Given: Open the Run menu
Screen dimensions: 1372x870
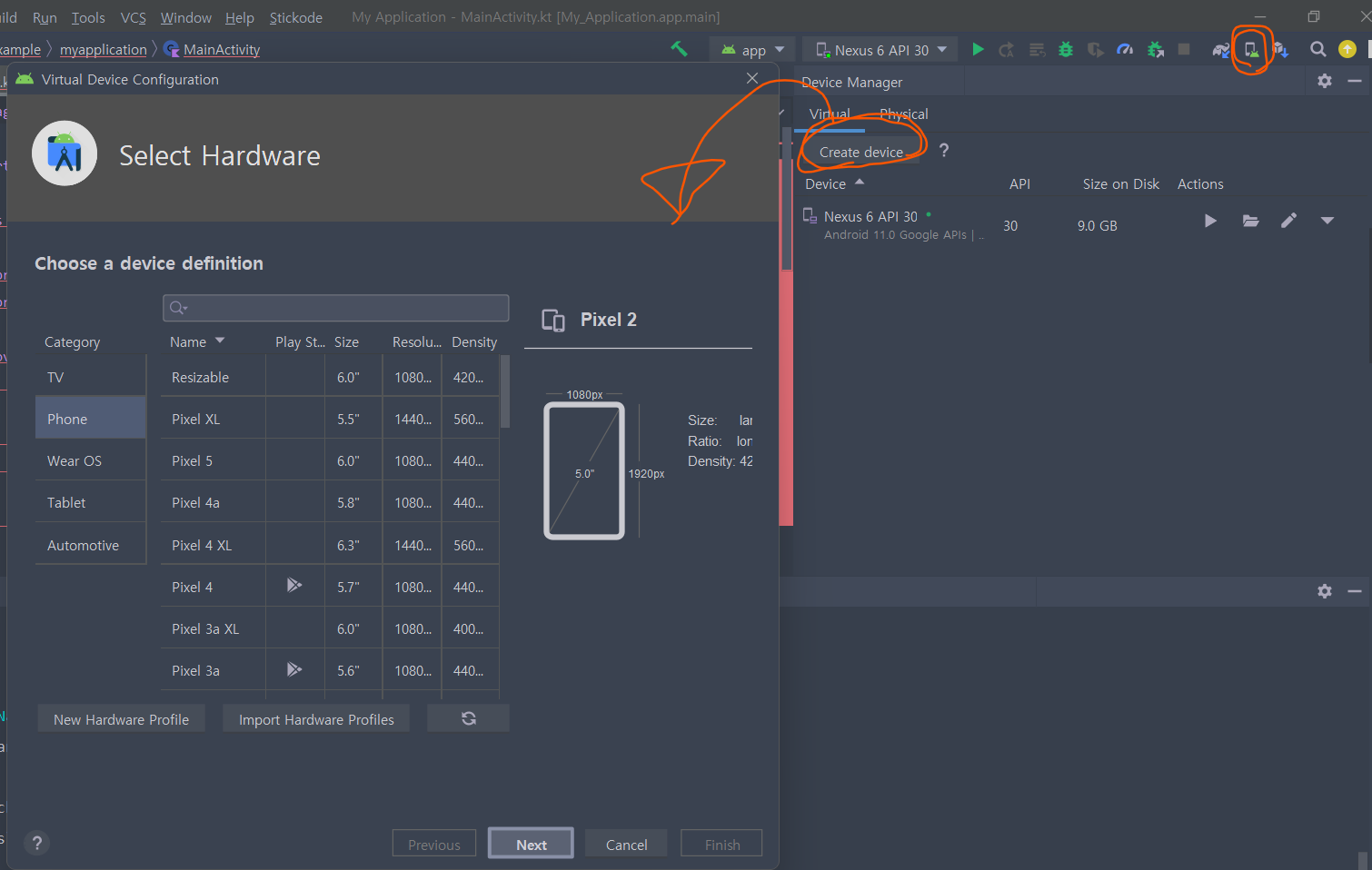Looking at the screenshot, I should click(x=45, y=17).
